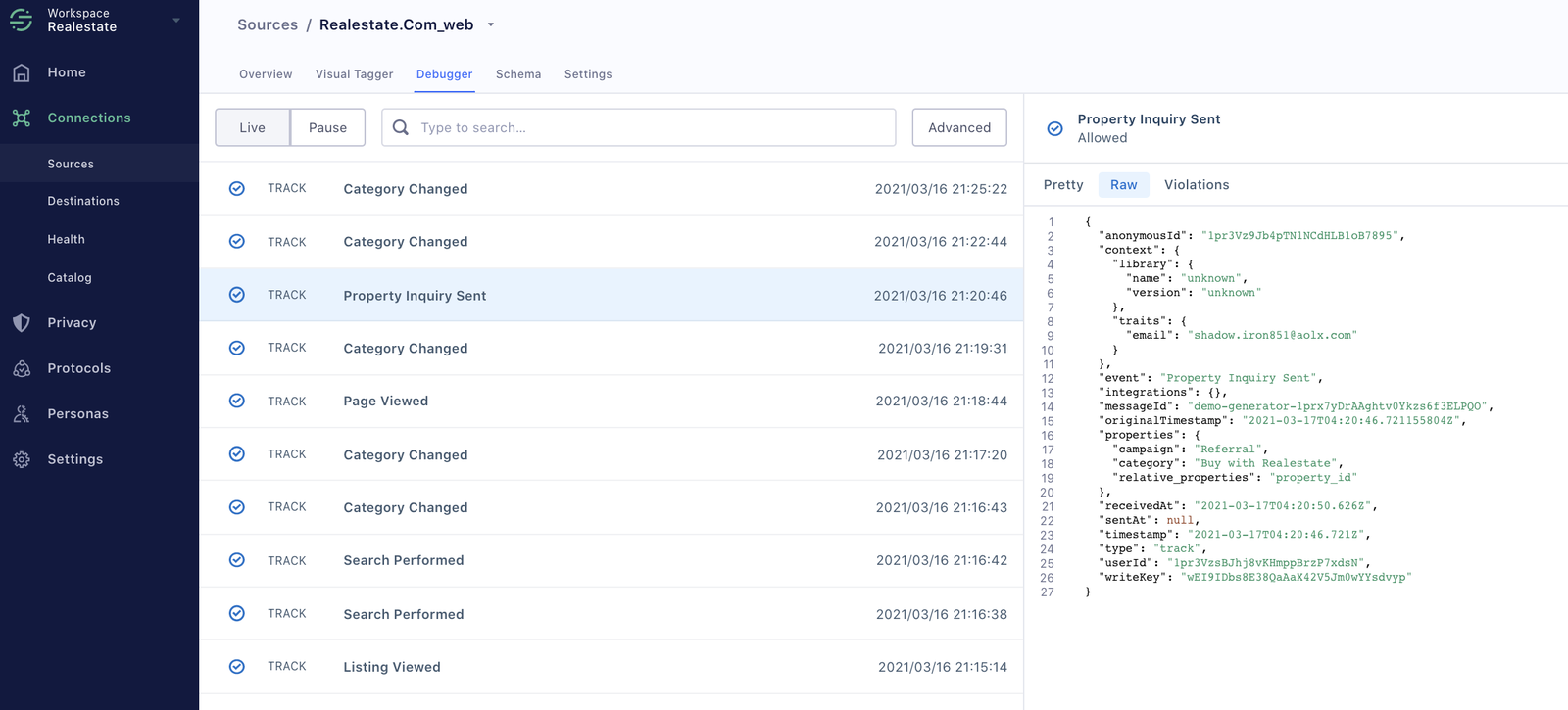Select Search Performed event at 21:16:38
The width and height of the screenshot is (1568, 710).
click(612, 613)
